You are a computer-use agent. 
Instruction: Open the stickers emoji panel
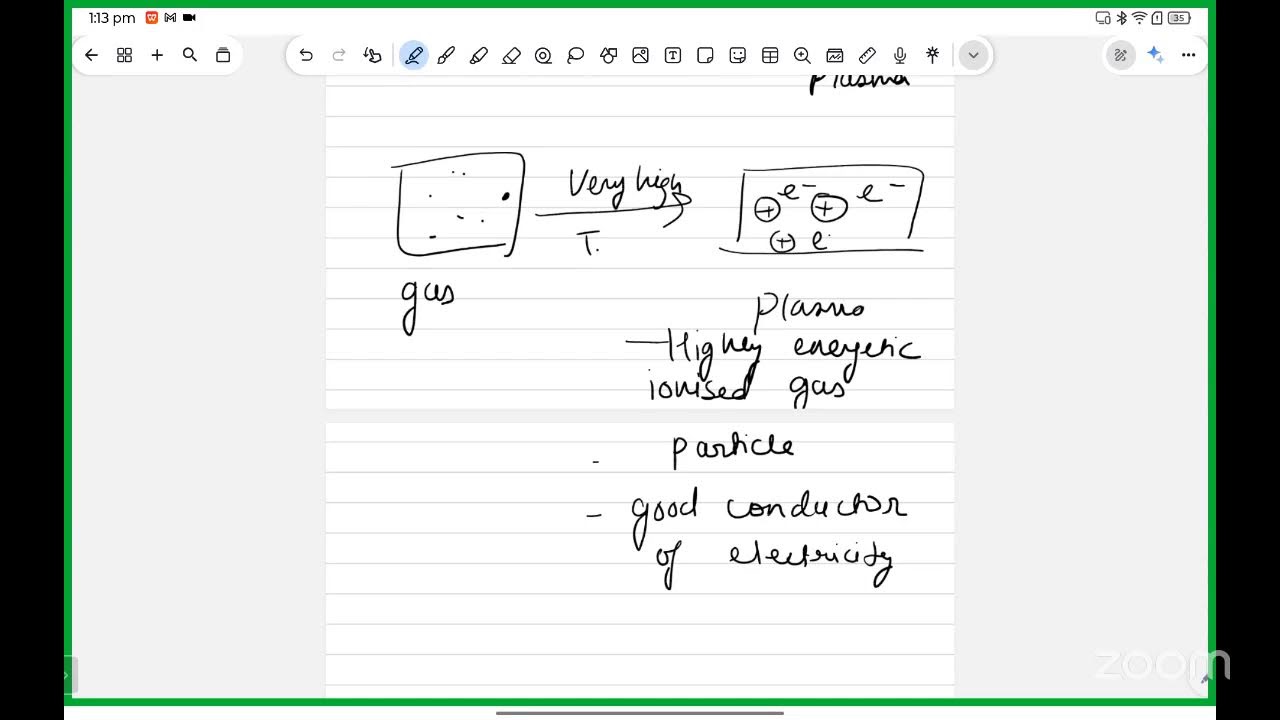point(738,56)
